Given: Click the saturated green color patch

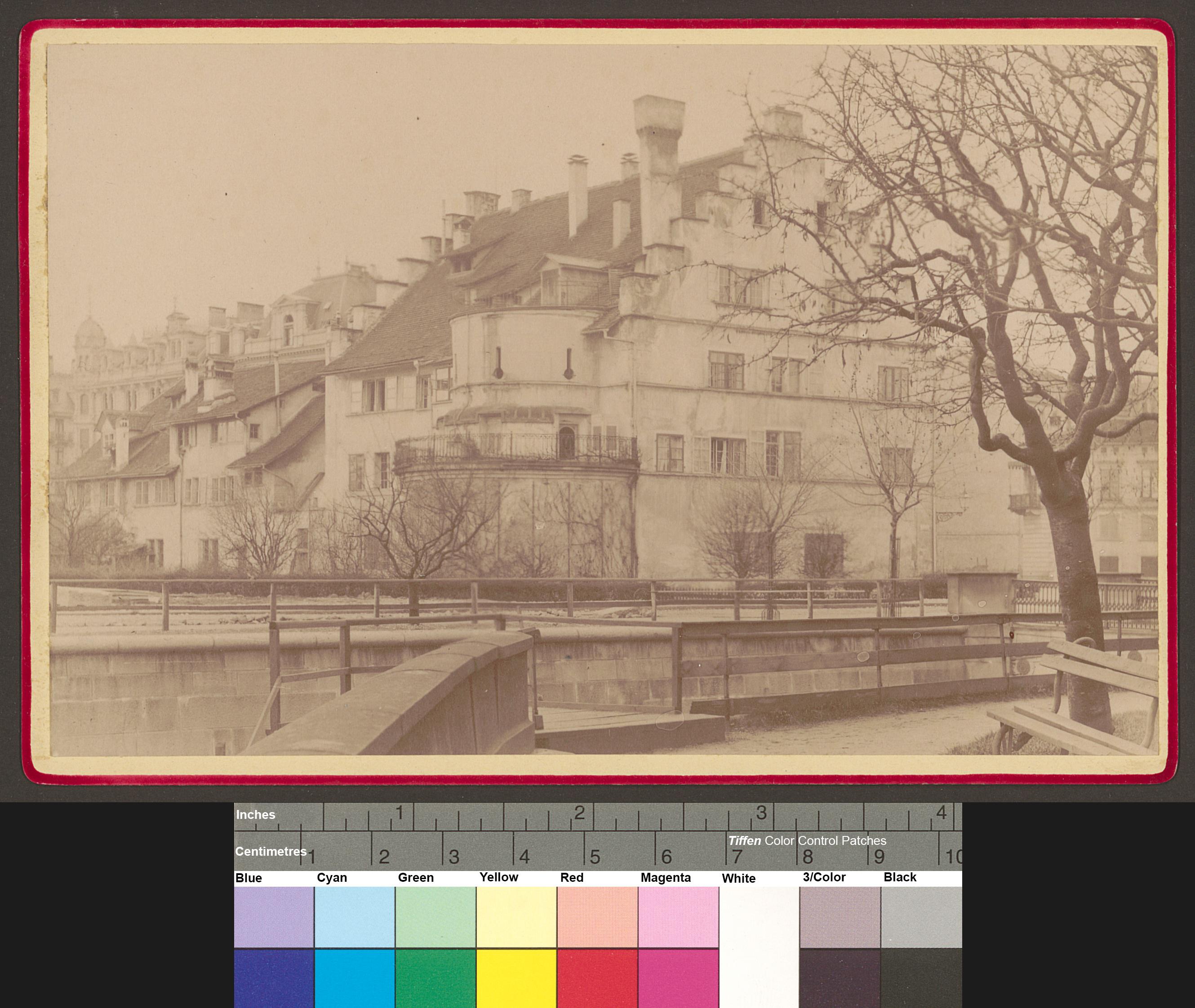Looking at the screenshot, I should coord(435,978).
